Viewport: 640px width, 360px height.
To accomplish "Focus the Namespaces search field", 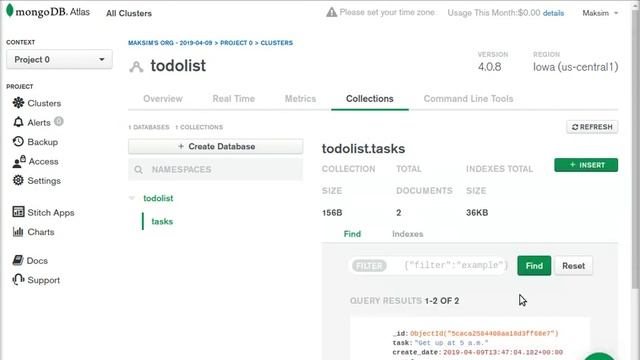I will (x=216, y=169).
